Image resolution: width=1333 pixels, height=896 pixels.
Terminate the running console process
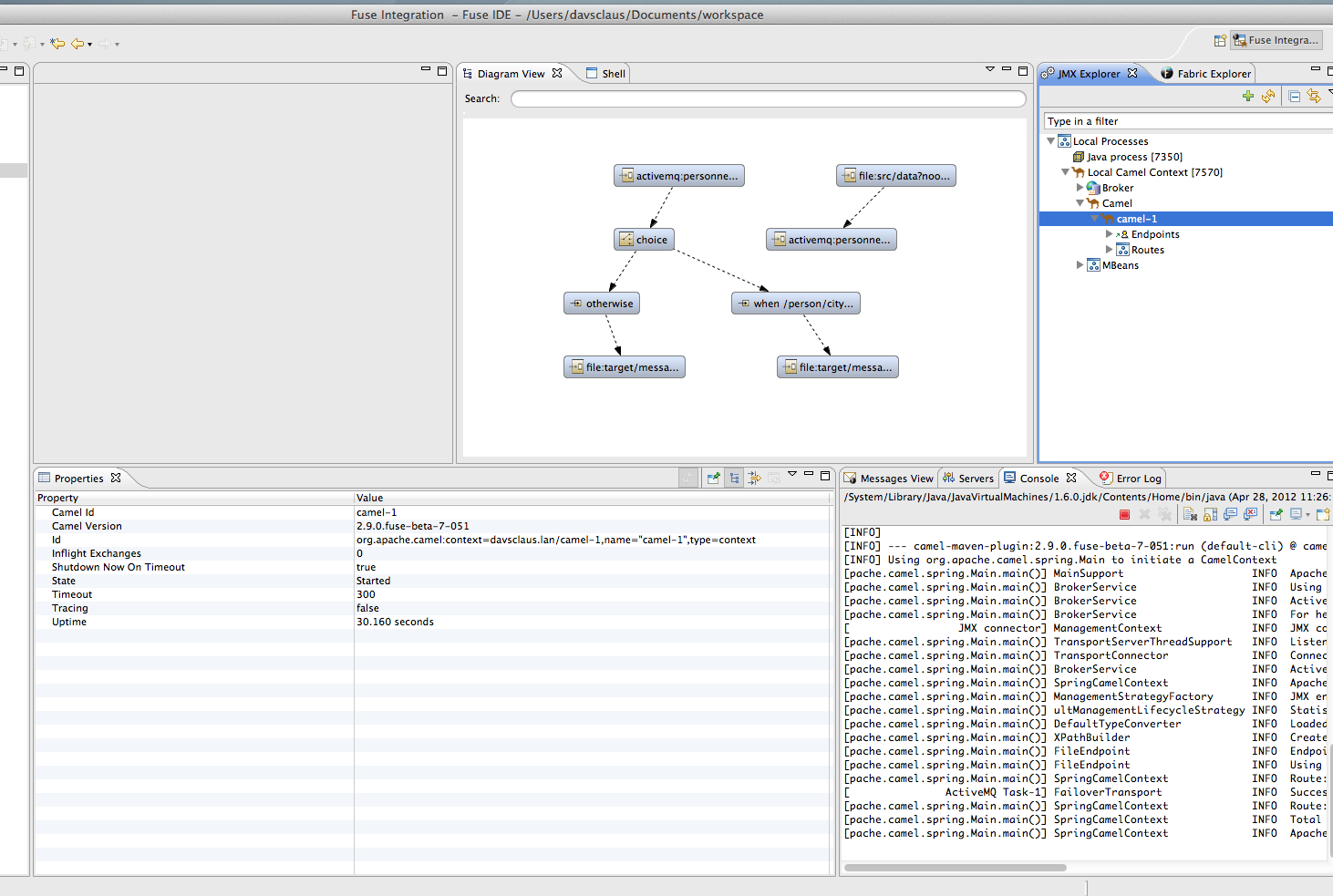tap(1124, 515)
